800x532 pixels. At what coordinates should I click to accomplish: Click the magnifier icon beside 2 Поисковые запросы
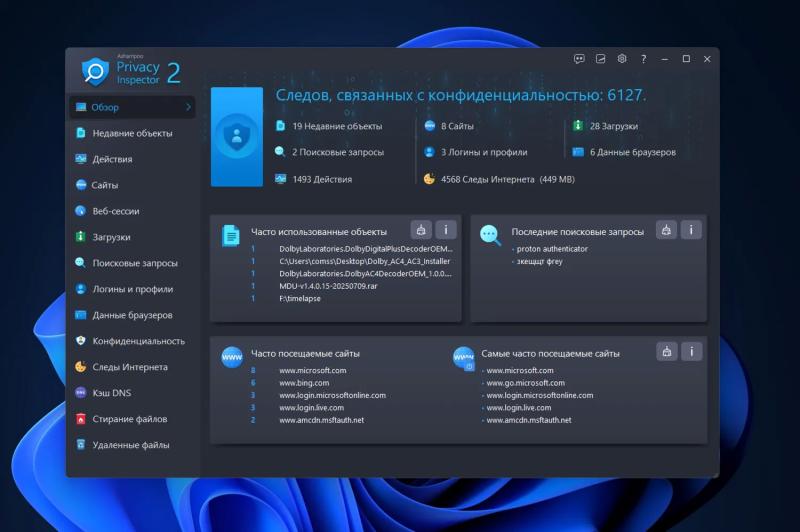tap(280, 151)
